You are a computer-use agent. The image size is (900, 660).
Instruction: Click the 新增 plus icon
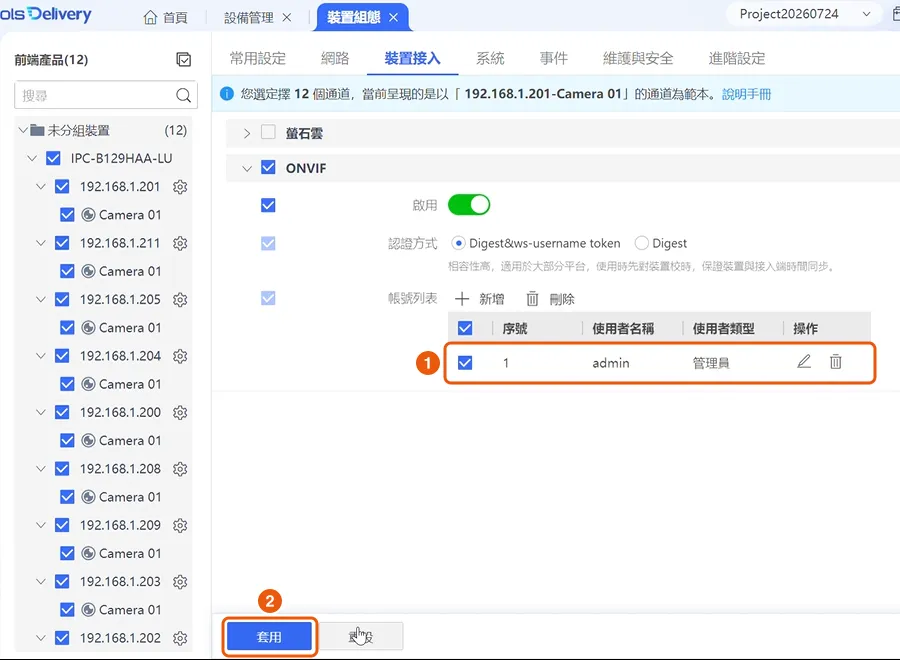[462, 299]
